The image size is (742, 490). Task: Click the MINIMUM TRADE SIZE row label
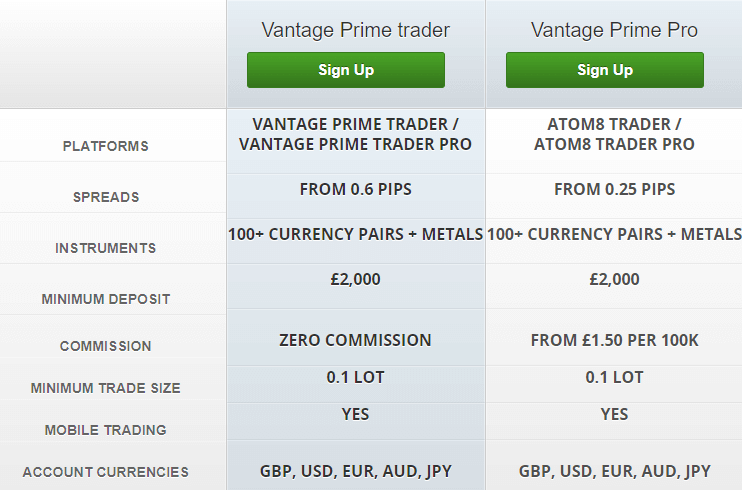(x=105, y=388)
